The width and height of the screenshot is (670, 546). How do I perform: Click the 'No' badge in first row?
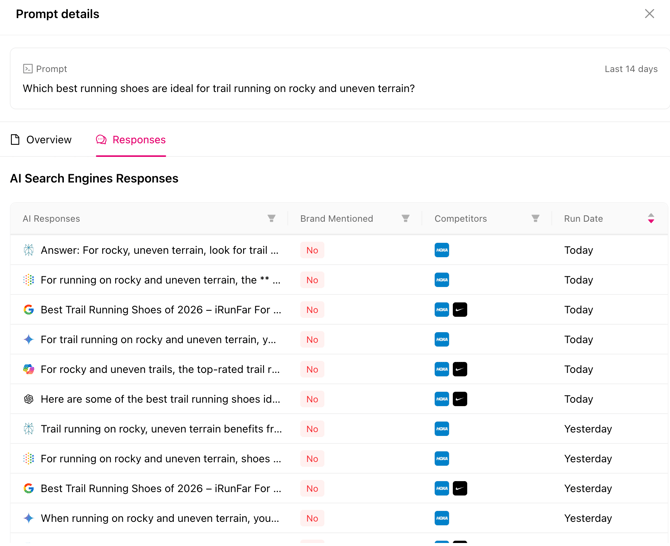[312, 250]
